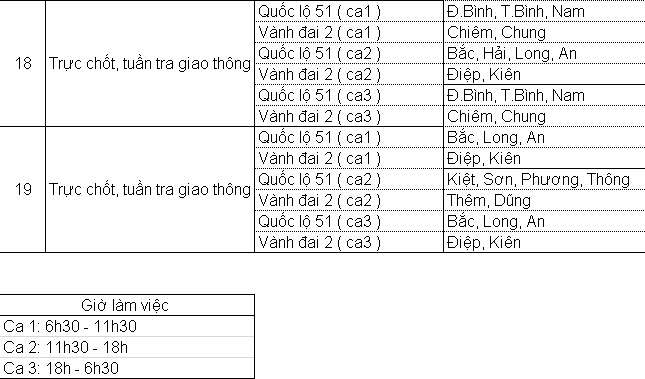Click 'Quốc lộ 51 ( ca2 )' in row 19
This screenshot has height=379, width=645.
tap(349, 179)
